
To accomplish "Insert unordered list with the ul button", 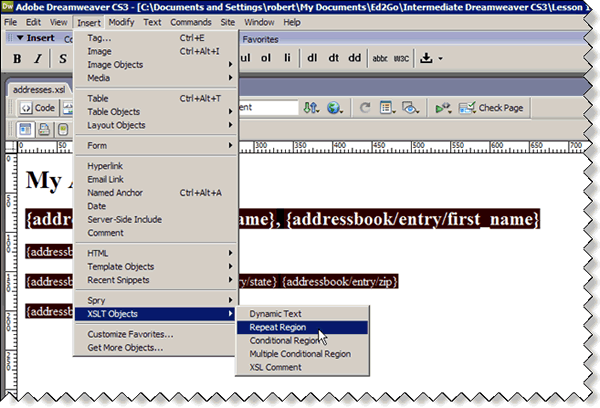I will pos(245,58).
